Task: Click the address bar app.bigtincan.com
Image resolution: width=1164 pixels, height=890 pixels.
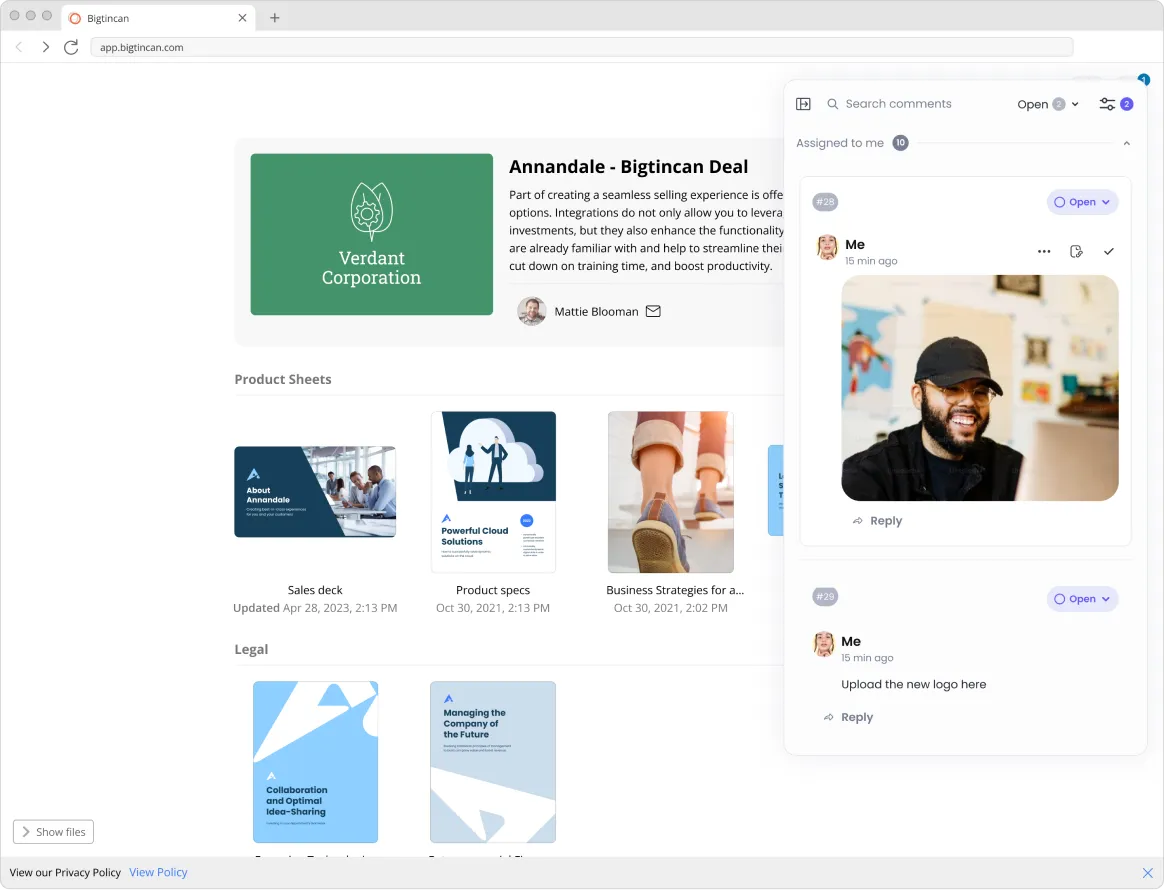Action: tap(581, 48)
